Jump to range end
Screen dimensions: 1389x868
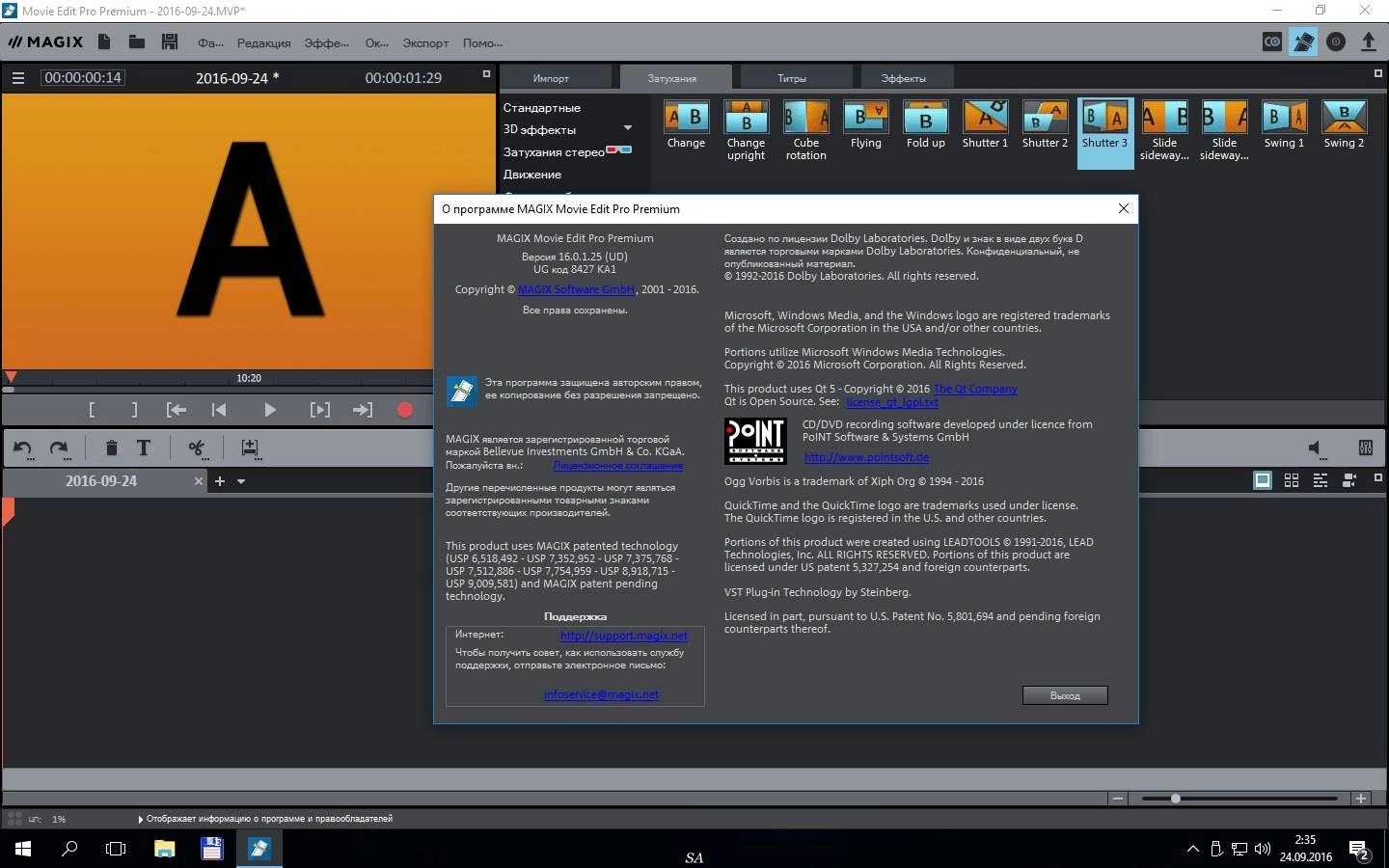363,410
